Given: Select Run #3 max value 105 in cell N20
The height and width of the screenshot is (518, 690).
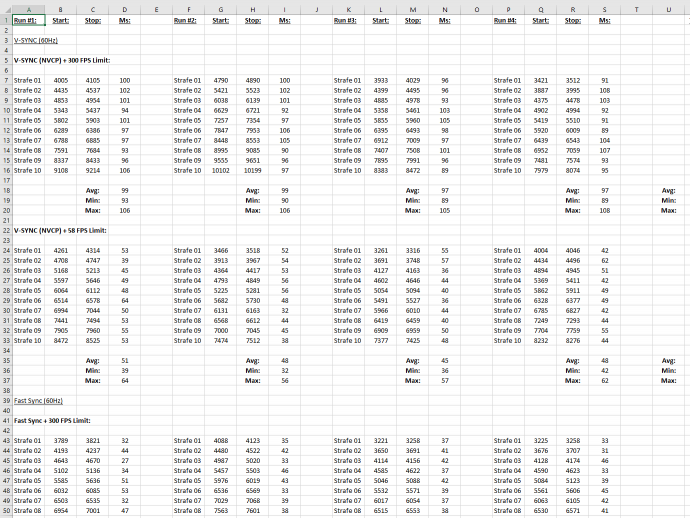Looking at the screenshot, I should (444, 210).
